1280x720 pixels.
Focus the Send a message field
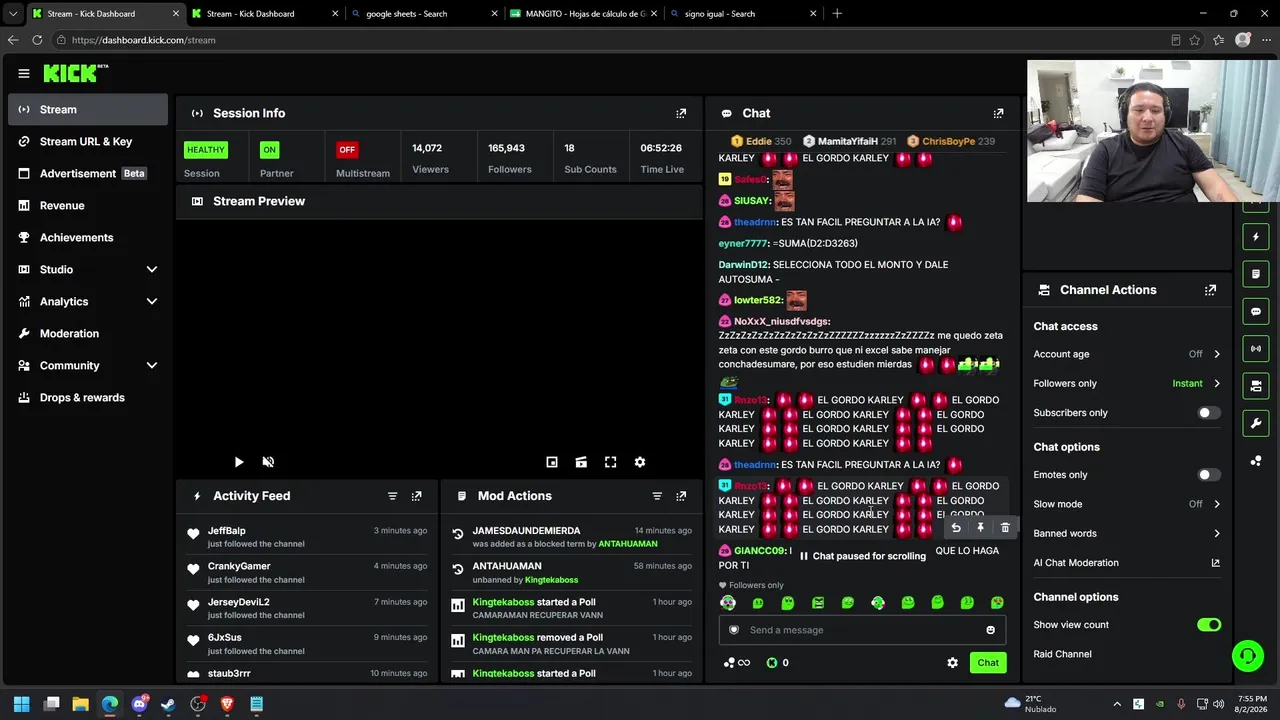pyautogui.click(x=862, y=630)
